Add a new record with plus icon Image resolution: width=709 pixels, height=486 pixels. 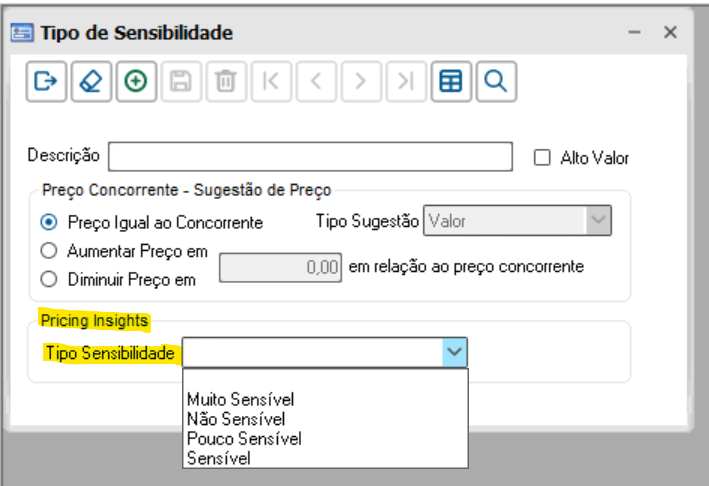point(135,83)
